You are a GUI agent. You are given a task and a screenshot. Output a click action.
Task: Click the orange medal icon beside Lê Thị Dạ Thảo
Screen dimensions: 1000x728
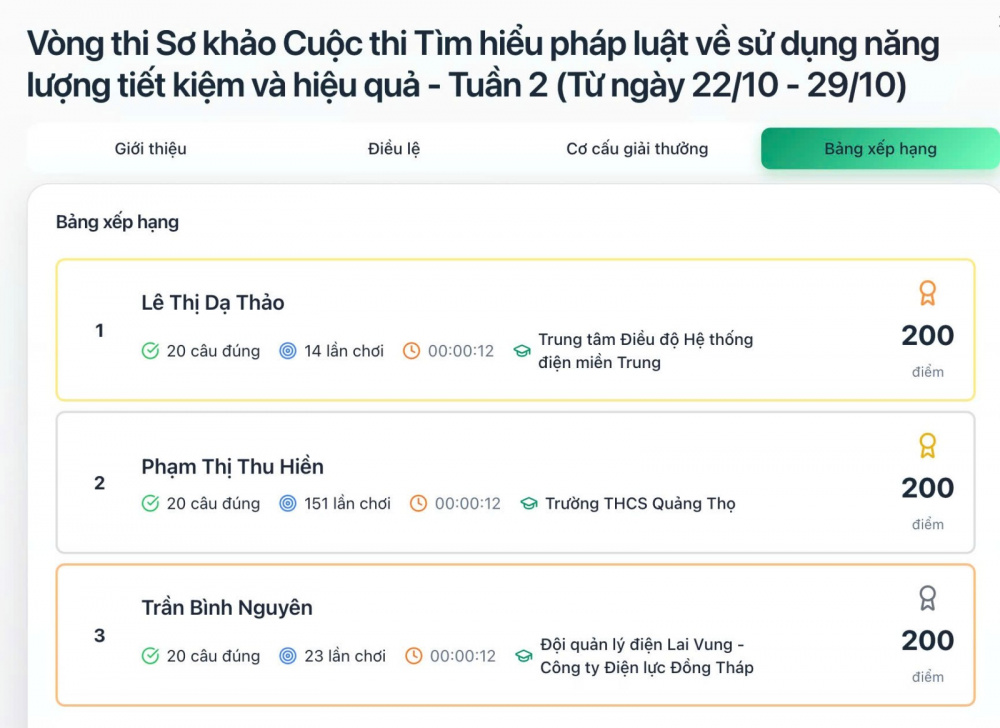(928, 293)
